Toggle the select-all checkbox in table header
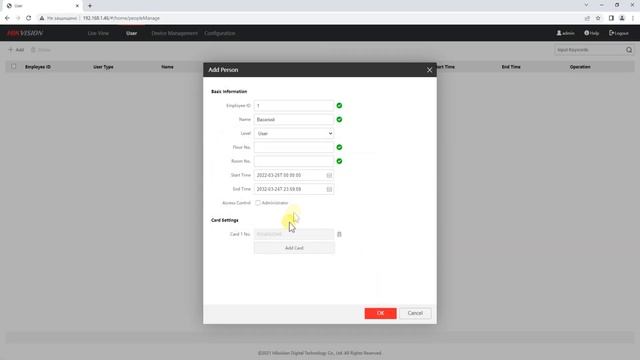640x360 pixels. pos(14,67)
